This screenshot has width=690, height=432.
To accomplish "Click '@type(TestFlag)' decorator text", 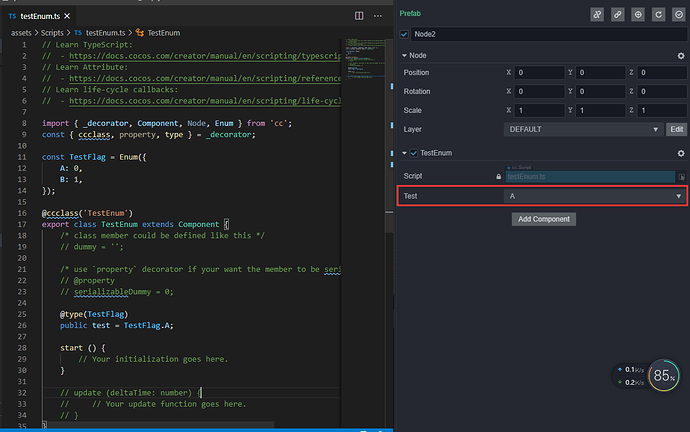I will coord(94,314).
